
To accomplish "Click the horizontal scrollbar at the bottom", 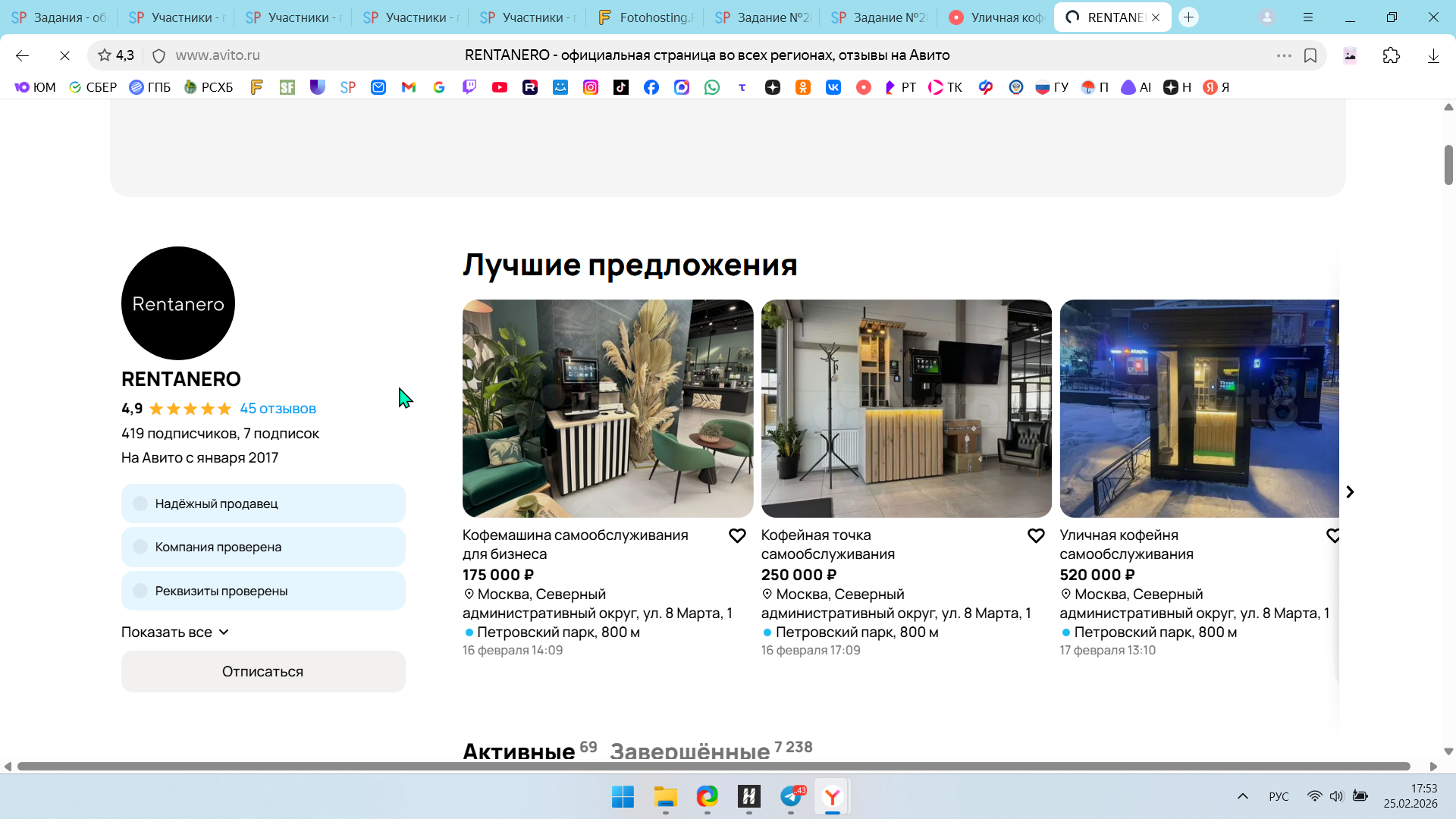I will point(713,767).
